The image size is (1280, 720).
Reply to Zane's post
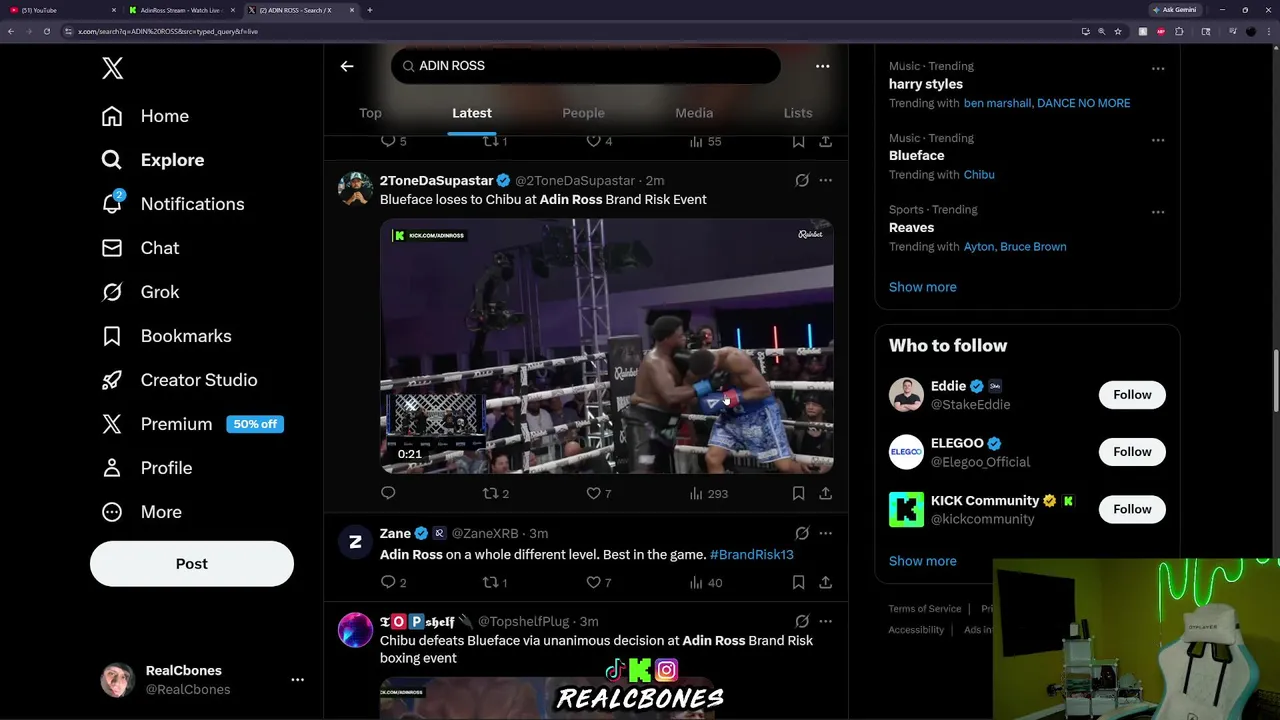coord(393,582)
